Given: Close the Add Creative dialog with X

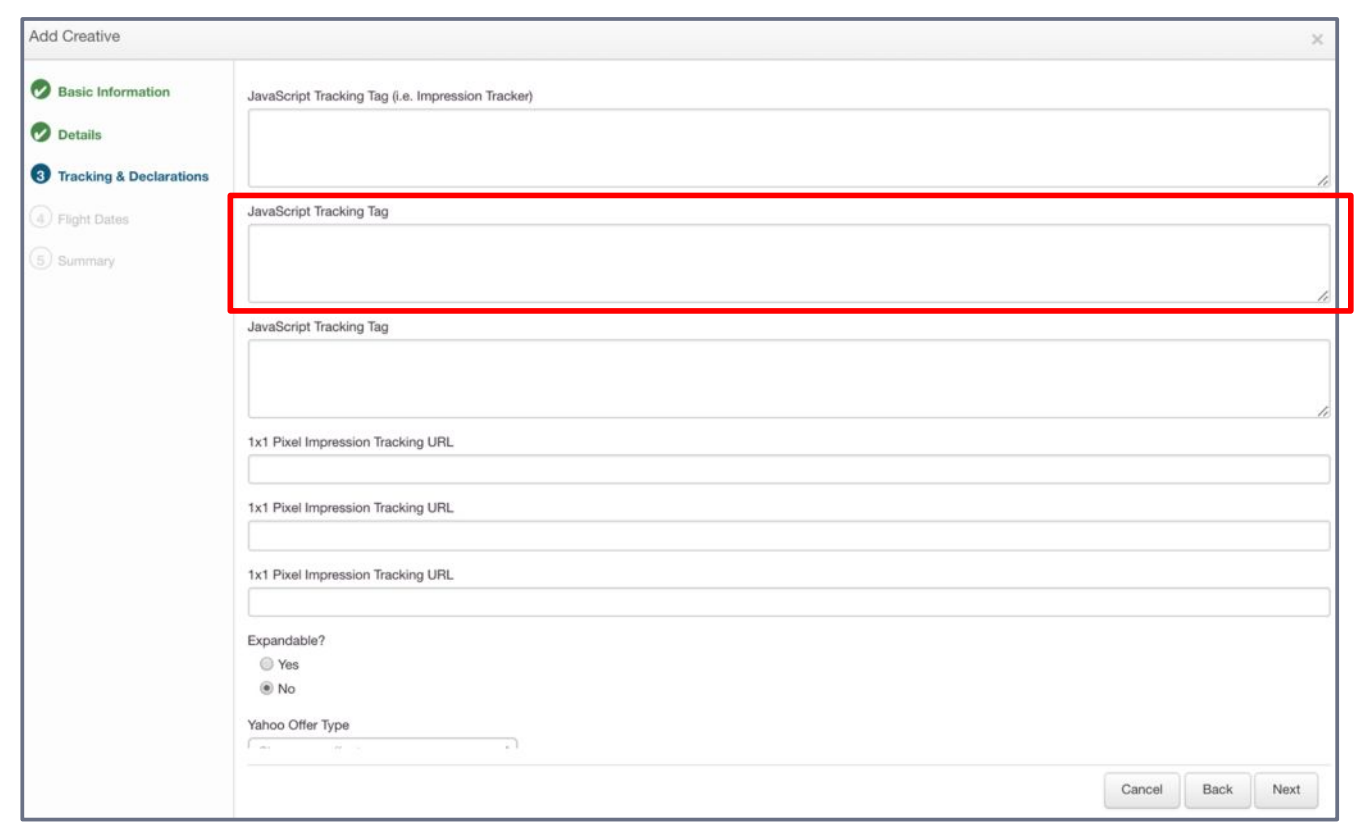Looking at the screenshot, I should [1316, 39].
